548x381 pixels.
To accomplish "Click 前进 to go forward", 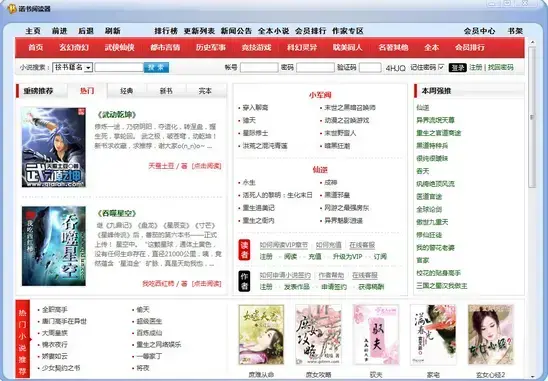I will [59, 31].
